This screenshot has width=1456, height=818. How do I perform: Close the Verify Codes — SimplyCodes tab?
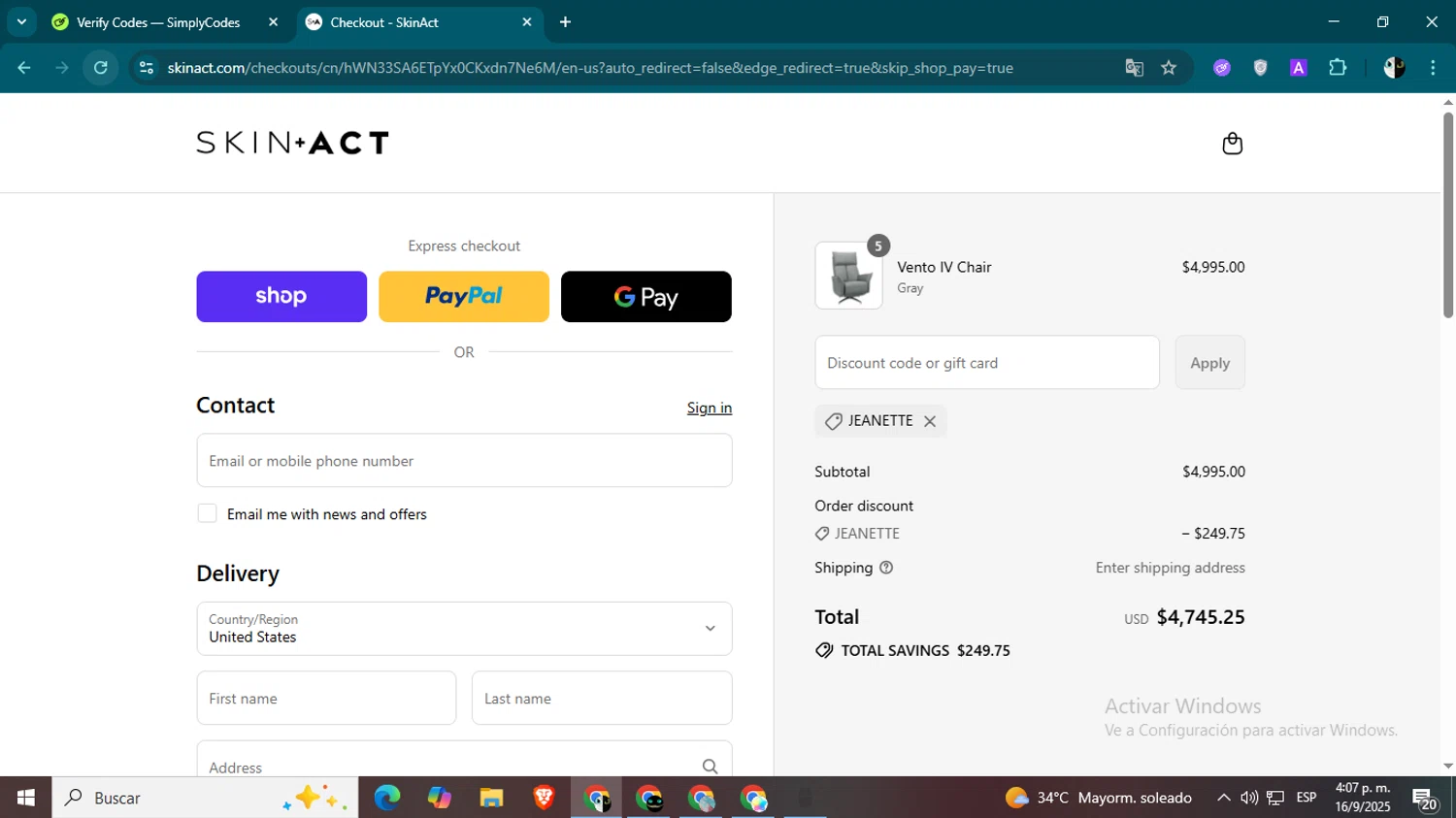(x=273, y=22)
